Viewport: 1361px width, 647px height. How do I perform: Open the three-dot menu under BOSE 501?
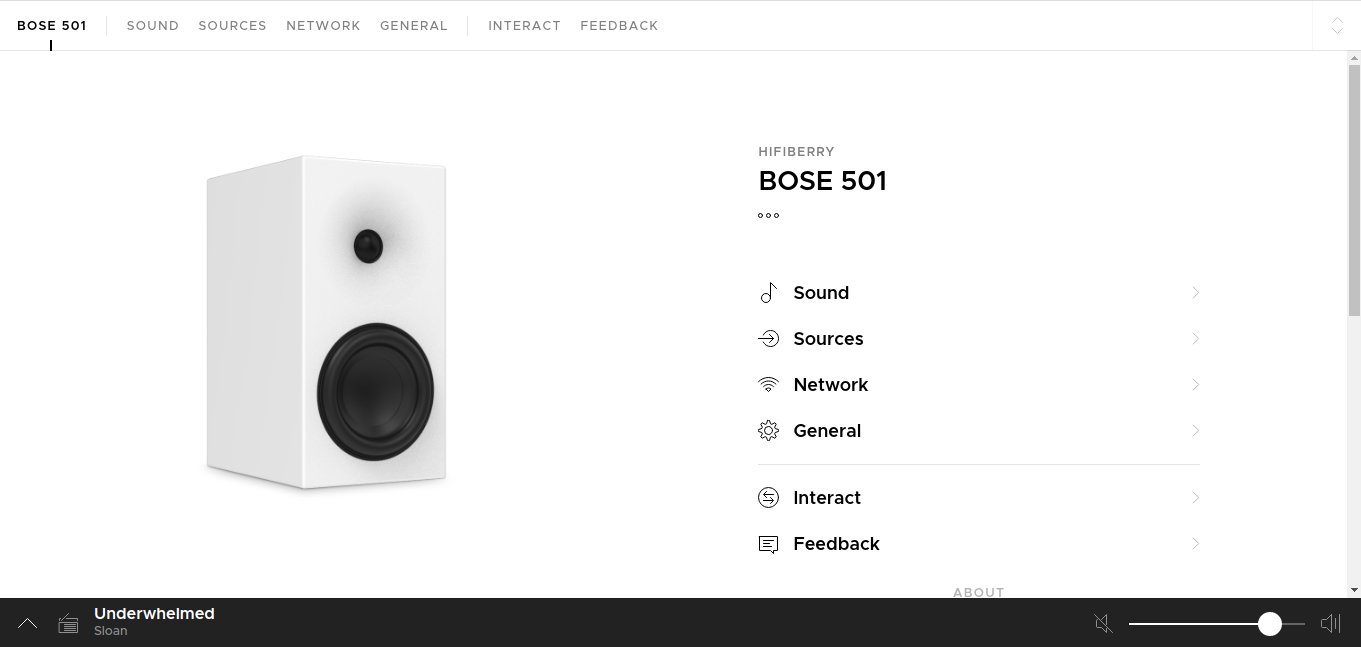pos(768,215)
